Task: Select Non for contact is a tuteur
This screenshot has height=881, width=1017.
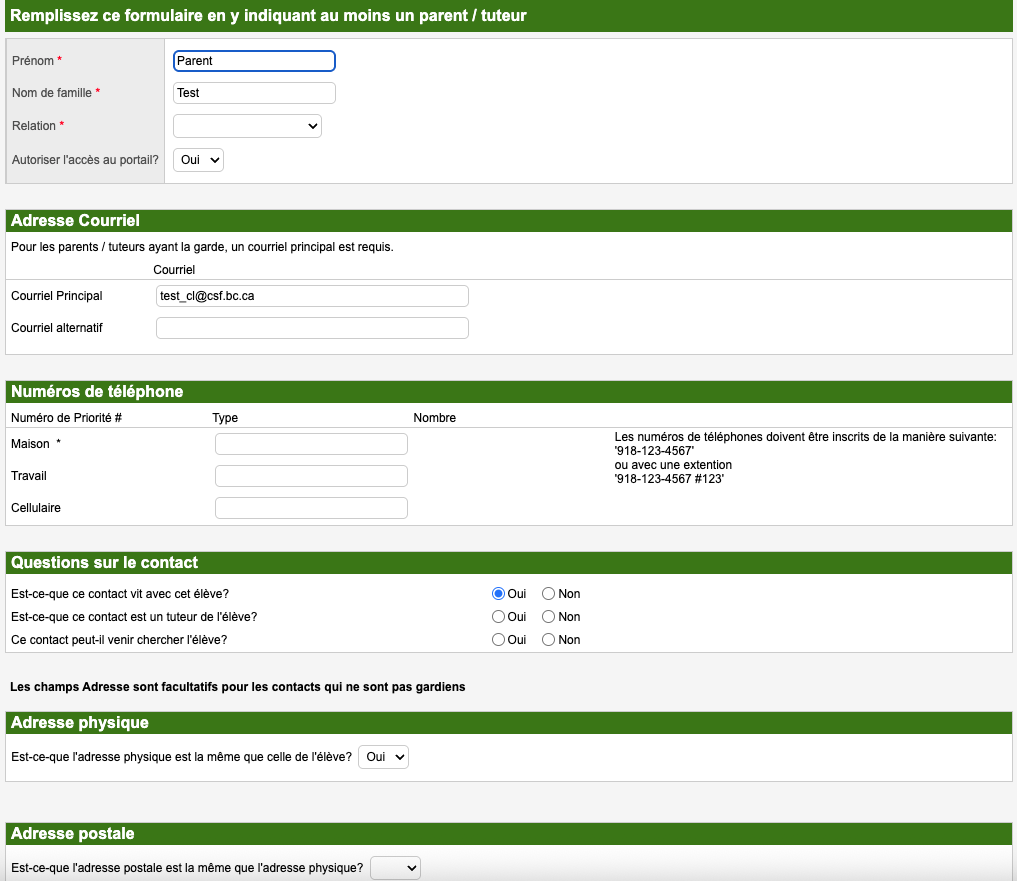Action: (x=548, y=617)
